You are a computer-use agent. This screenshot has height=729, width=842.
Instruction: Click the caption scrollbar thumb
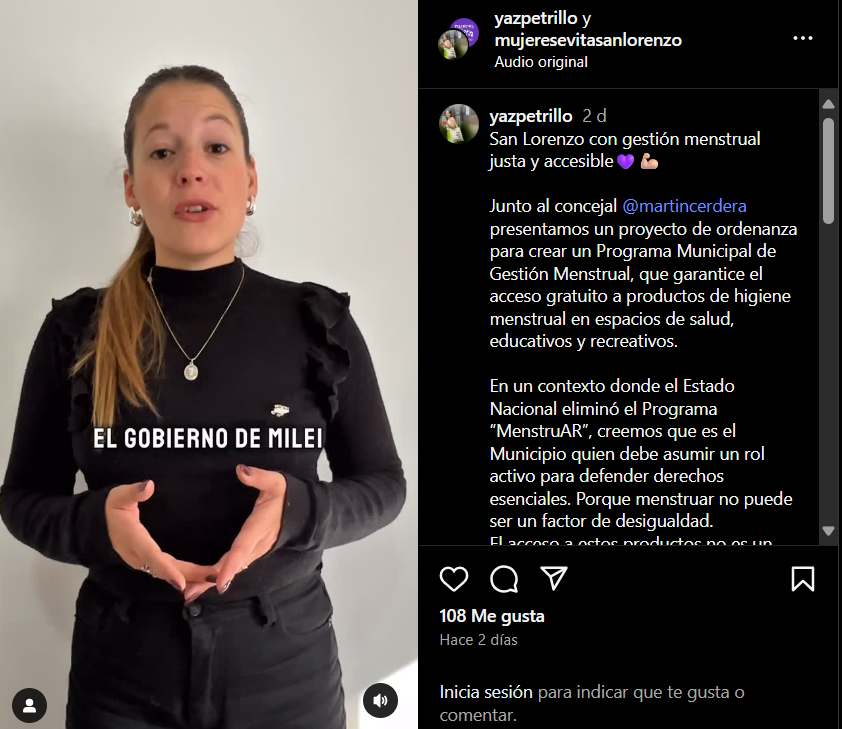tap(828, 170)
